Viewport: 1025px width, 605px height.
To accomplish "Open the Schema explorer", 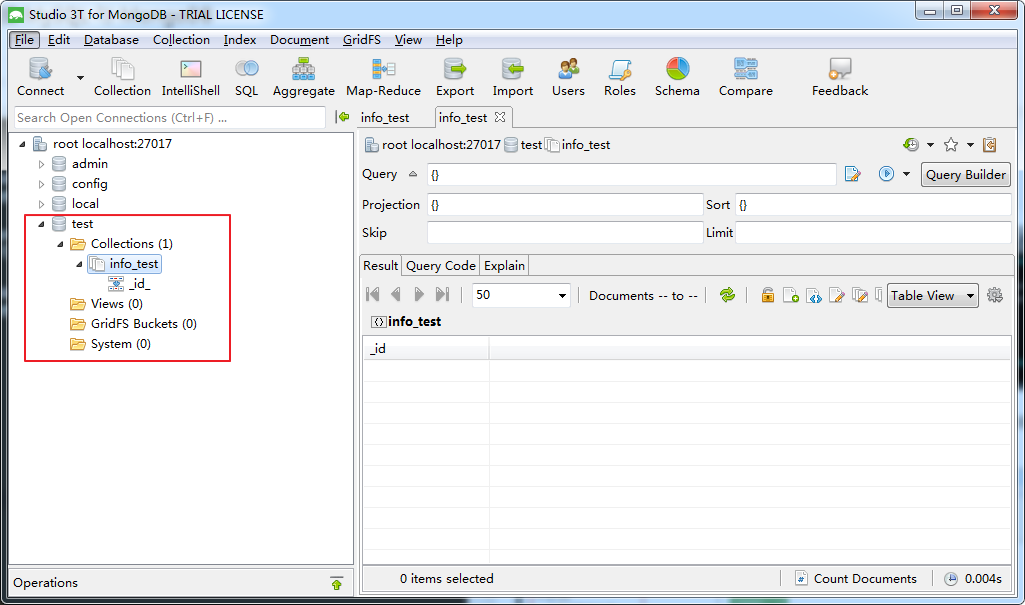I will [x=677, y=76].
